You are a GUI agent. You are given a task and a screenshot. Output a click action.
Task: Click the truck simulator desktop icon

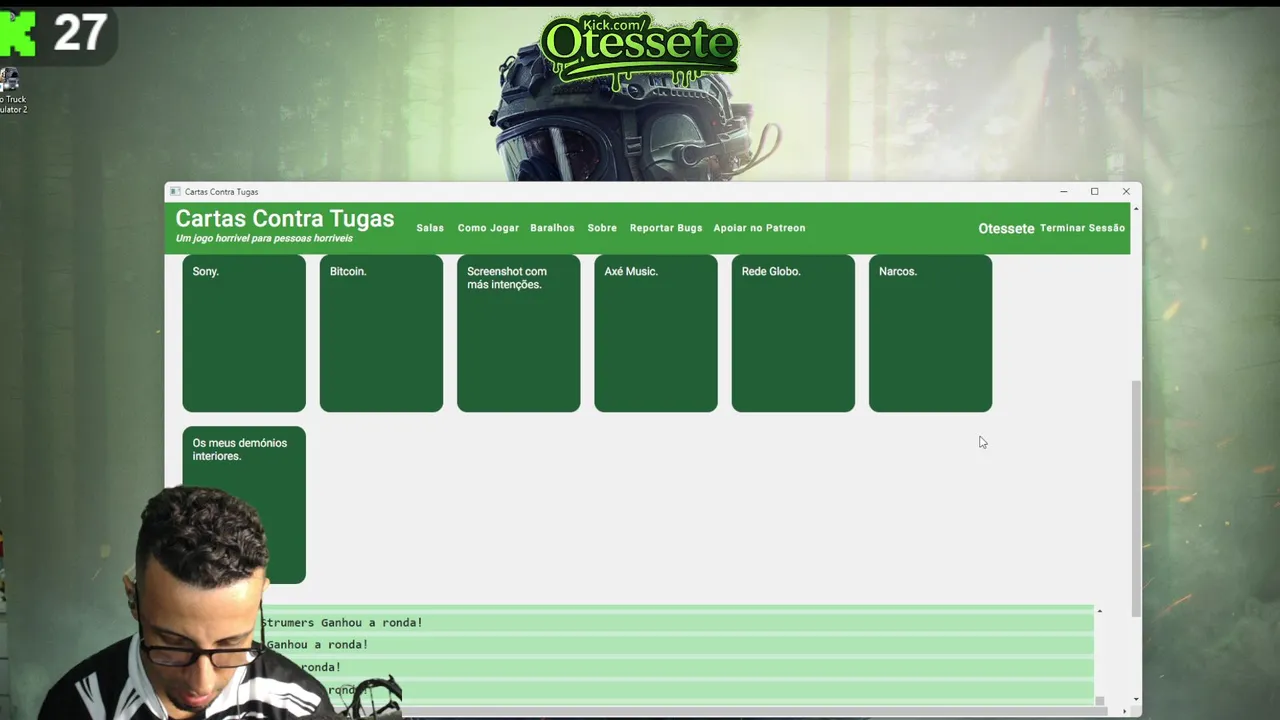10,92
